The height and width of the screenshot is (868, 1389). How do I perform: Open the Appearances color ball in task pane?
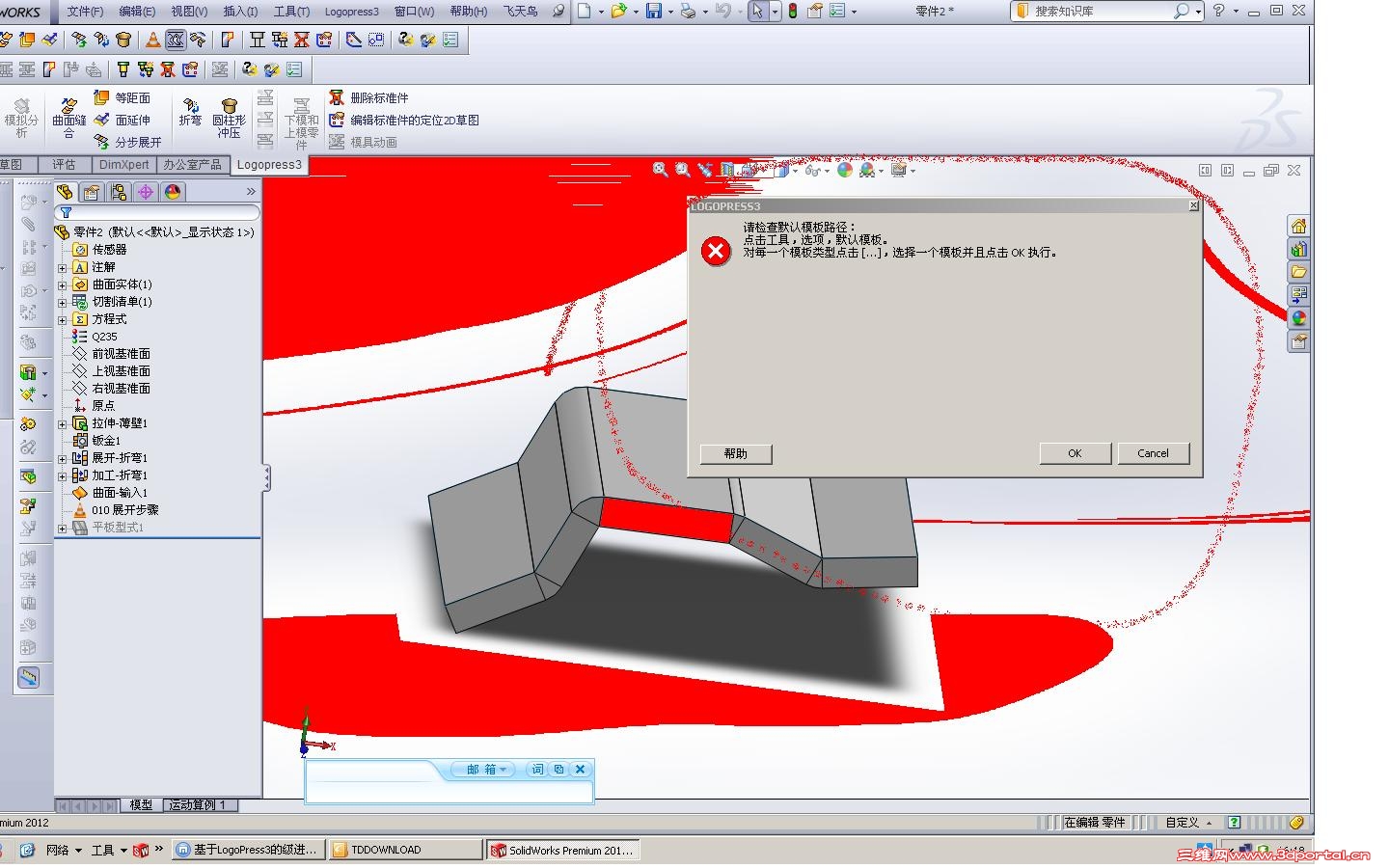pyautogui.click(x=1299, y=317)
